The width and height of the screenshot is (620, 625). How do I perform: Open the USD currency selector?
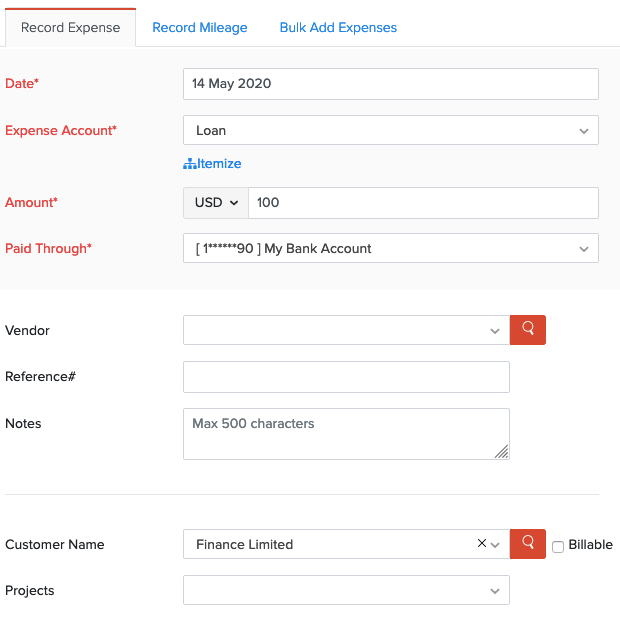tap(216, 202)
